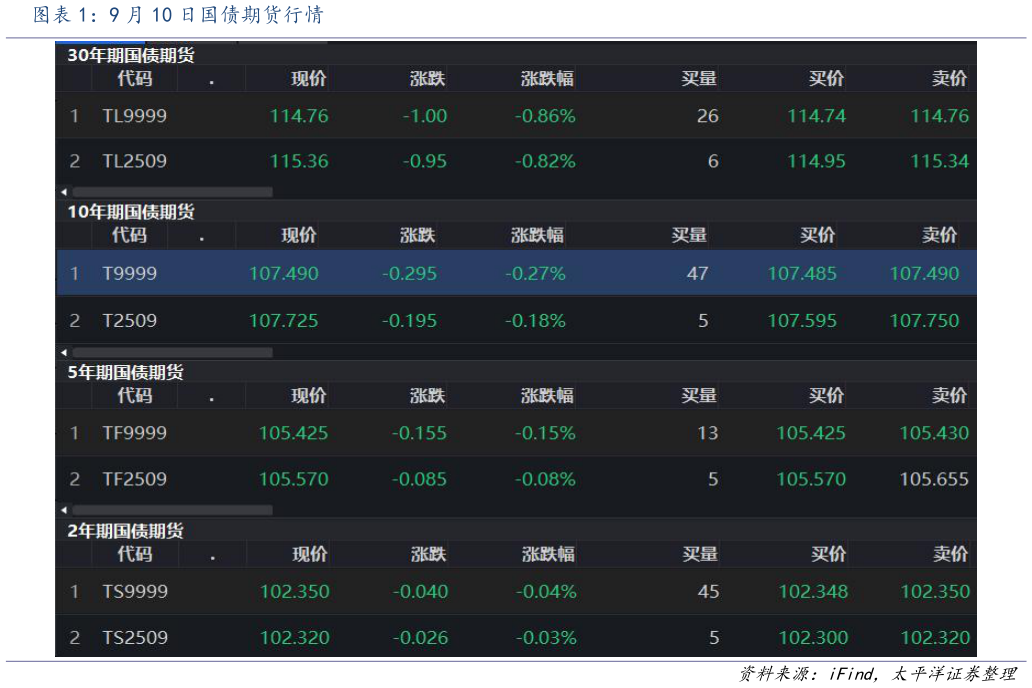Select the TL9999 contract row

[134, 116]
